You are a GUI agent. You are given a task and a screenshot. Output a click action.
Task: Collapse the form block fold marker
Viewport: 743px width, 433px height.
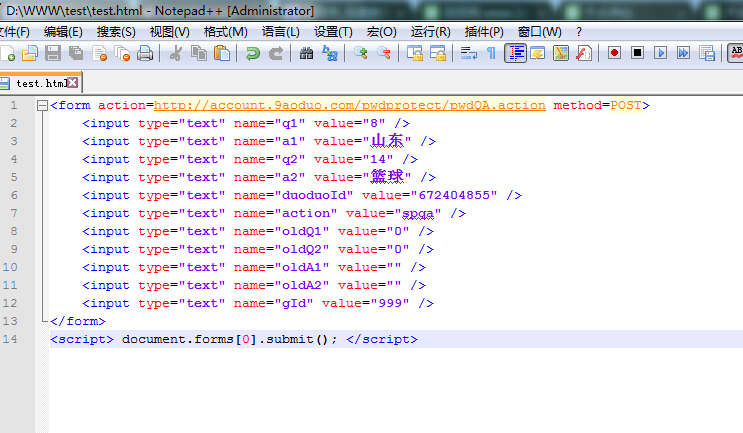click(x=42, y=105)
